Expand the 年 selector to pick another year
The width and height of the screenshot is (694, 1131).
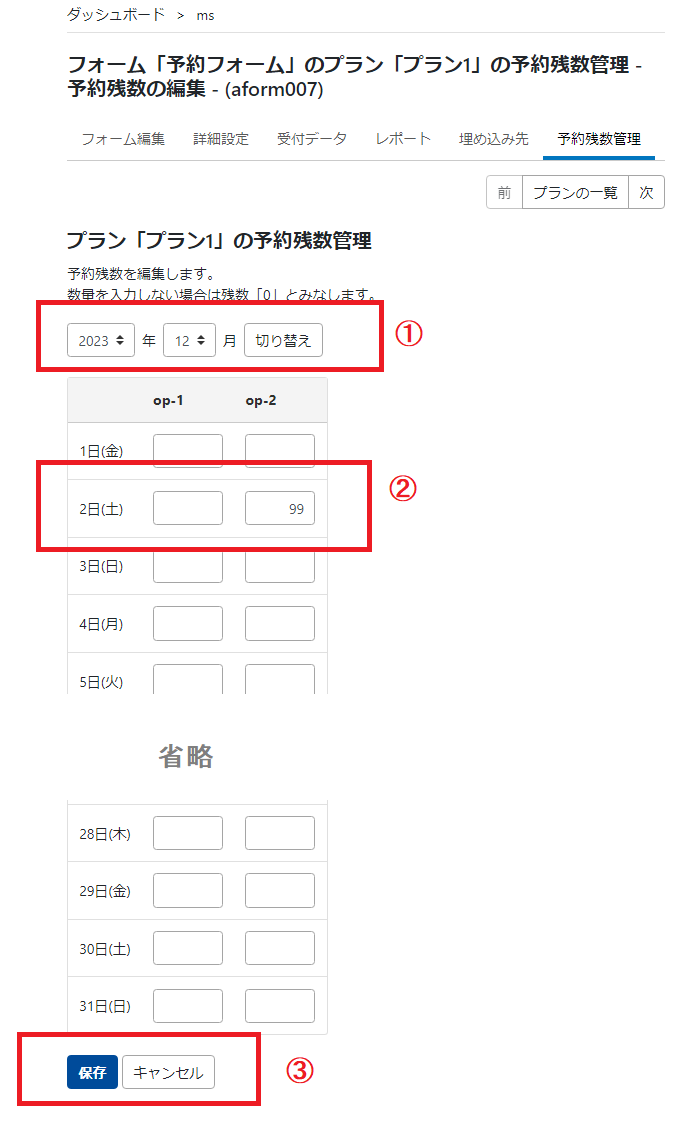coord(100,340)
